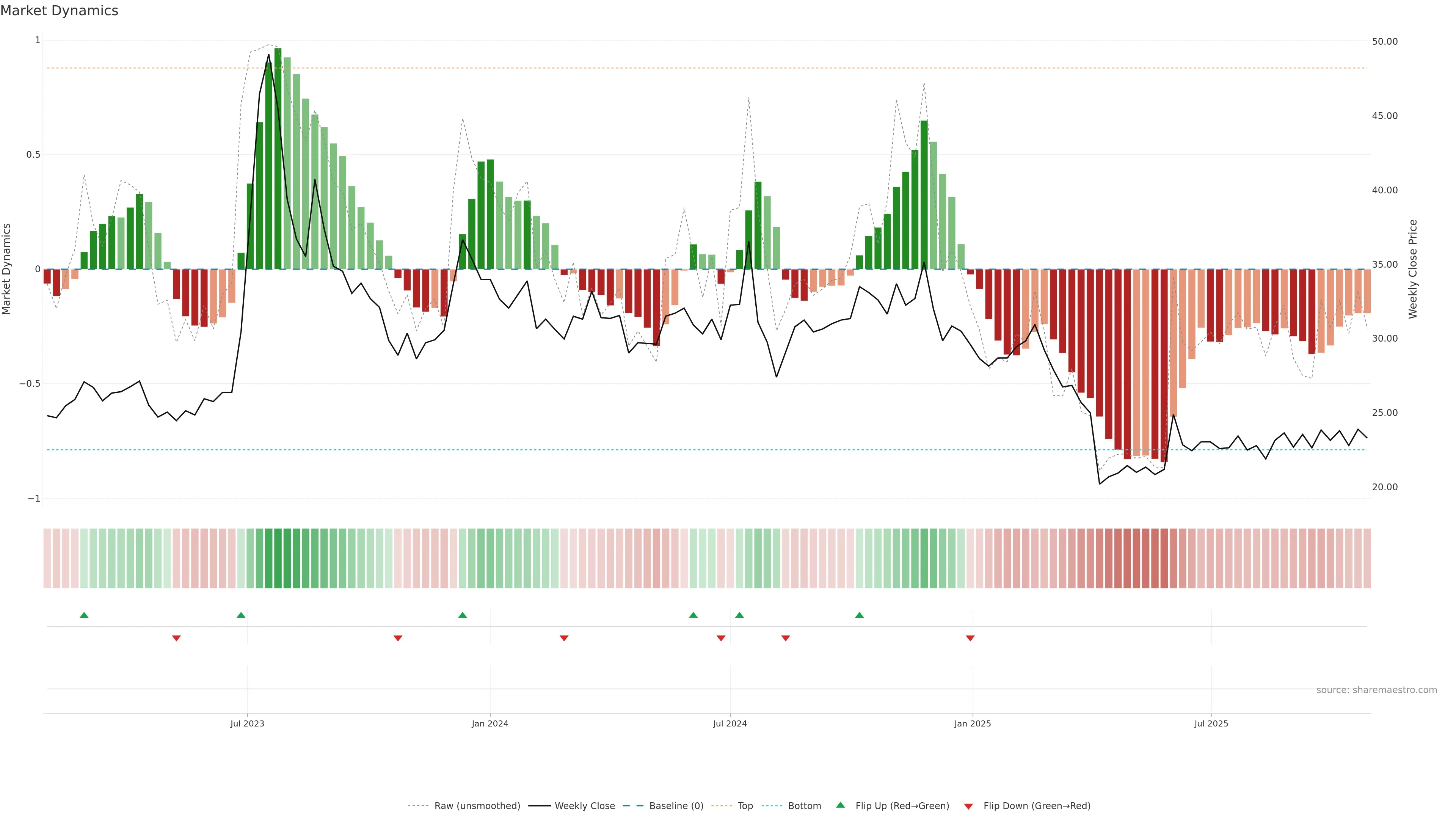Click the rightmost green flip-up triangle marker
Screen dimensions: 1456x819
pos(859,615)
